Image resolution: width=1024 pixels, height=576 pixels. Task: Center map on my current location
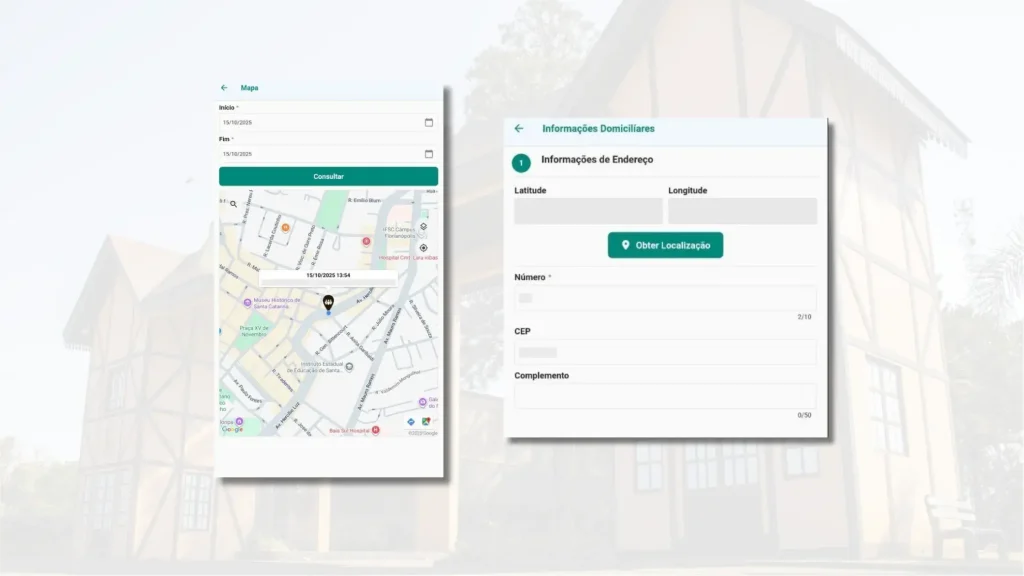click(423, 248)
